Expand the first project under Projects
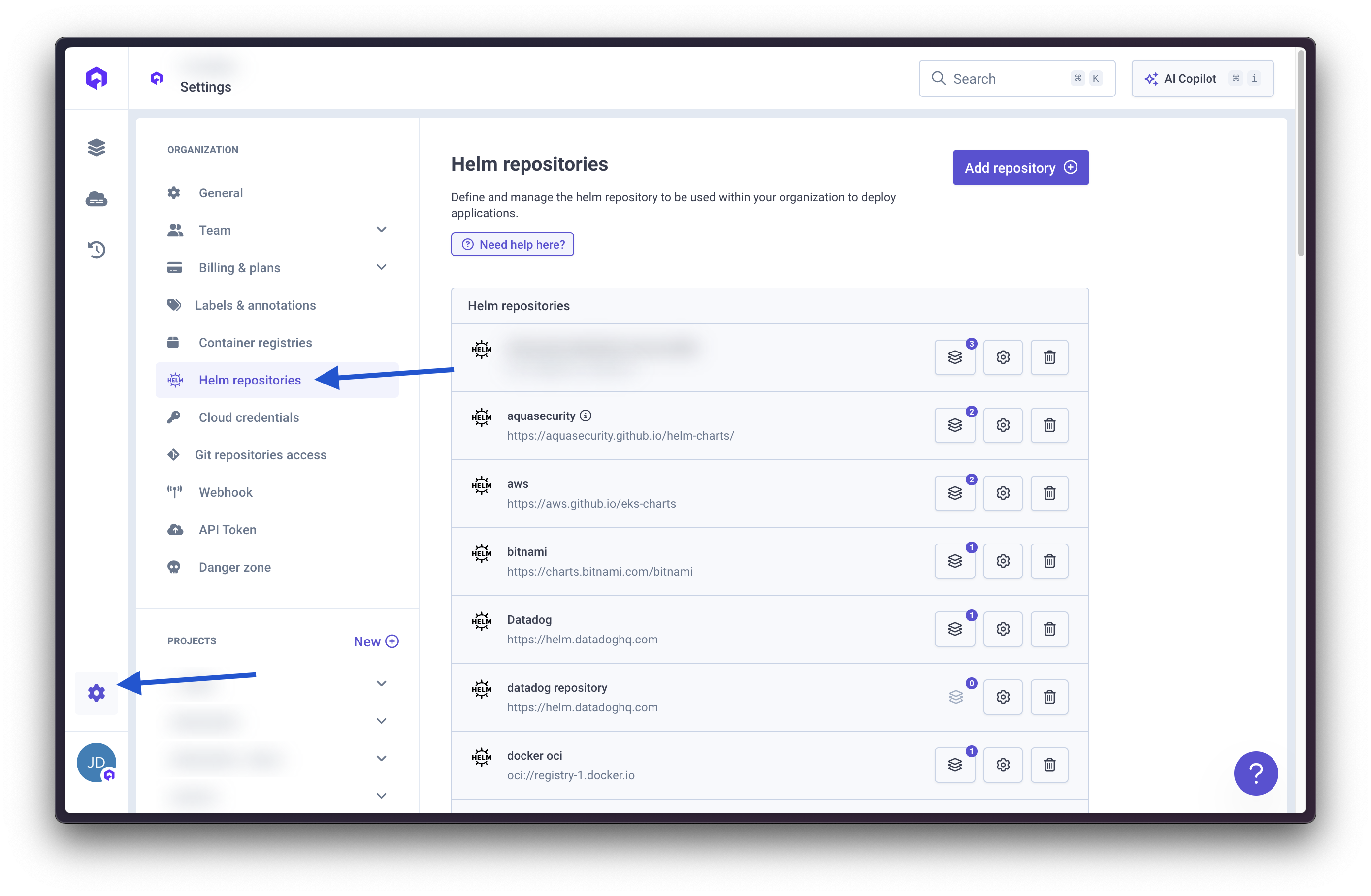Image resolution: width=1371 pixels, height=896 pixels. point(381,683)
